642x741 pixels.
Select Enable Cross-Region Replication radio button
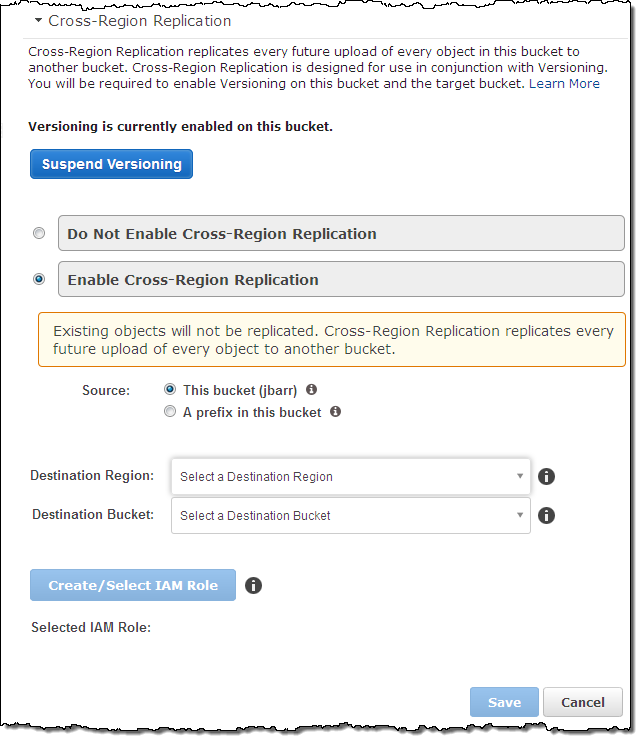pyautogui.click(x=39, y=280)
